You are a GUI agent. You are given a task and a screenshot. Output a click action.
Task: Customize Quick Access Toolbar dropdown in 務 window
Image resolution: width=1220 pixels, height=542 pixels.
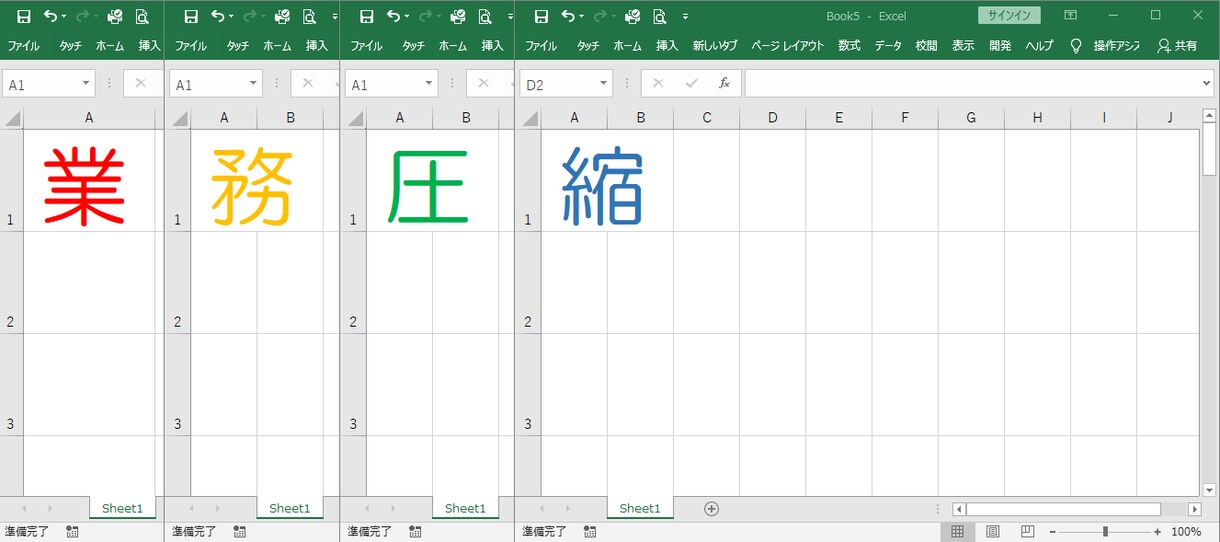pos(335,16)
